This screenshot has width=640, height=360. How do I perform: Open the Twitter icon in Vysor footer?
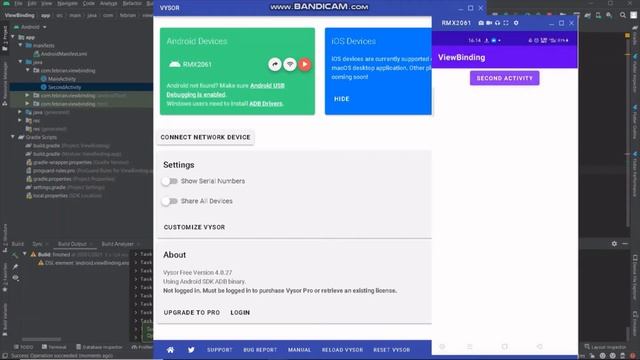191,350
